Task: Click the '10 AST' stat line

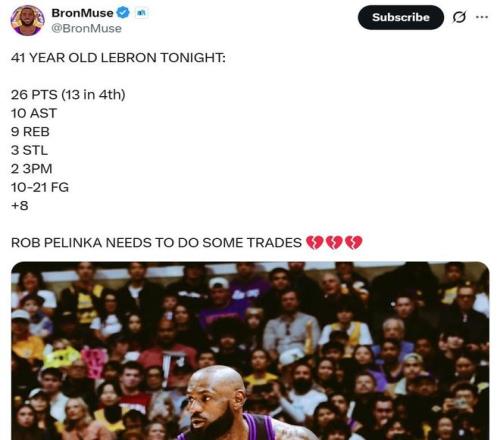Action: click(x=34, y=113)
